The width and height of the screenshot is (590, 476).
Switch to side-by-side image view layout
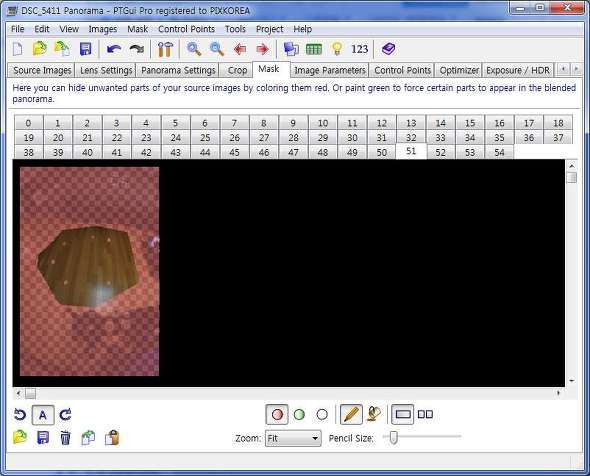click(426, 415)
